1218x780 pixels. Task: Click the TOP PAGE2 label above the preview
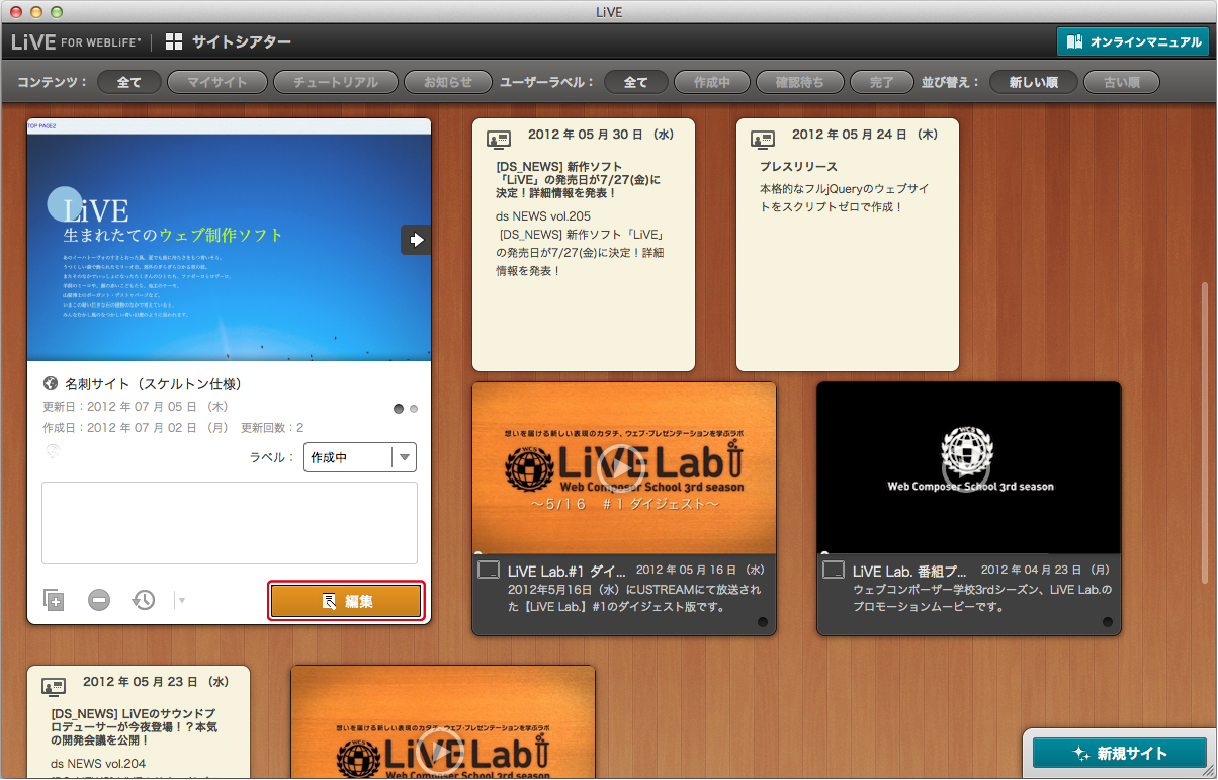[x=42, y=125]
